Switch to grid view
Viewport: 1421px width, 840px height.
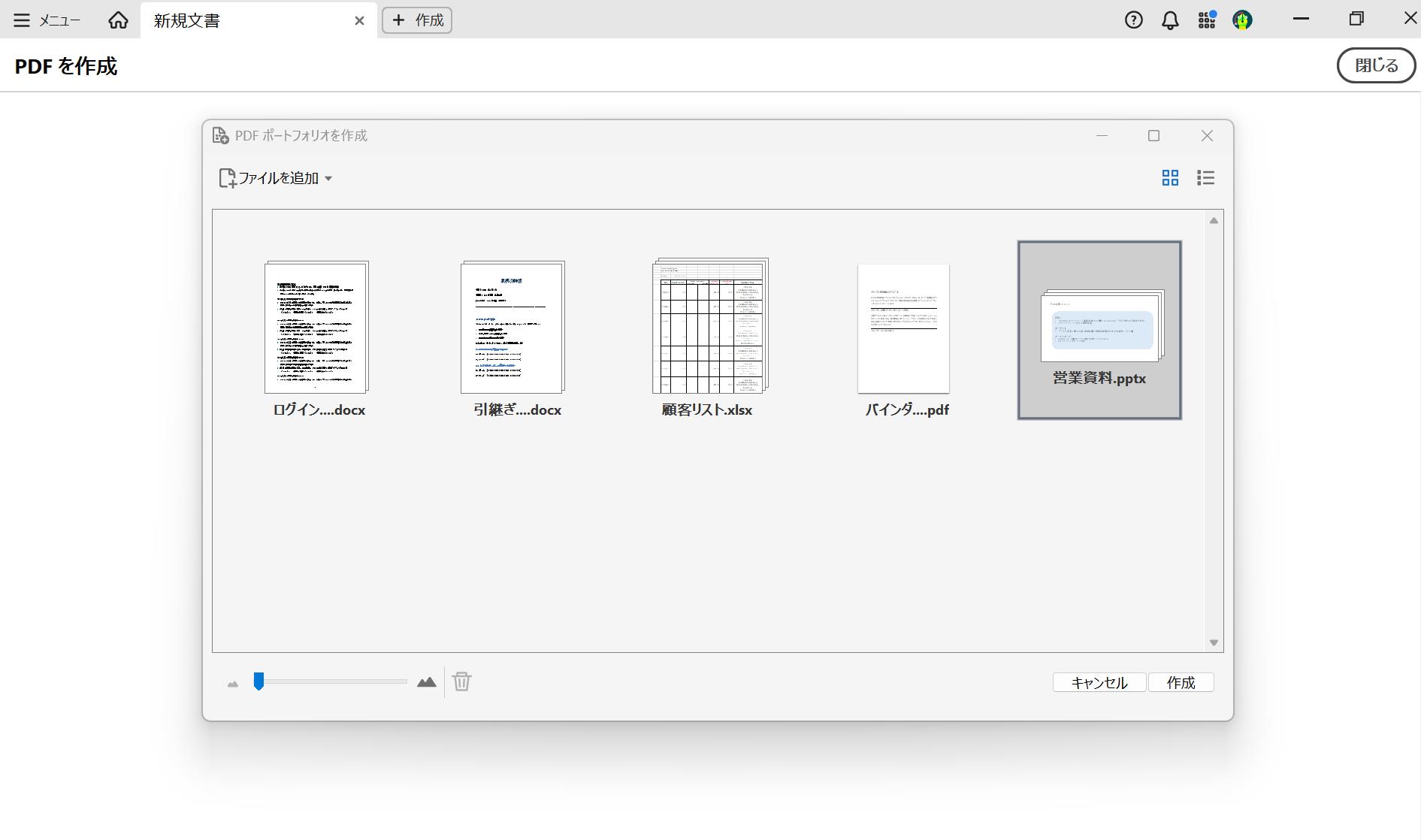click(x=1169, y=177)
